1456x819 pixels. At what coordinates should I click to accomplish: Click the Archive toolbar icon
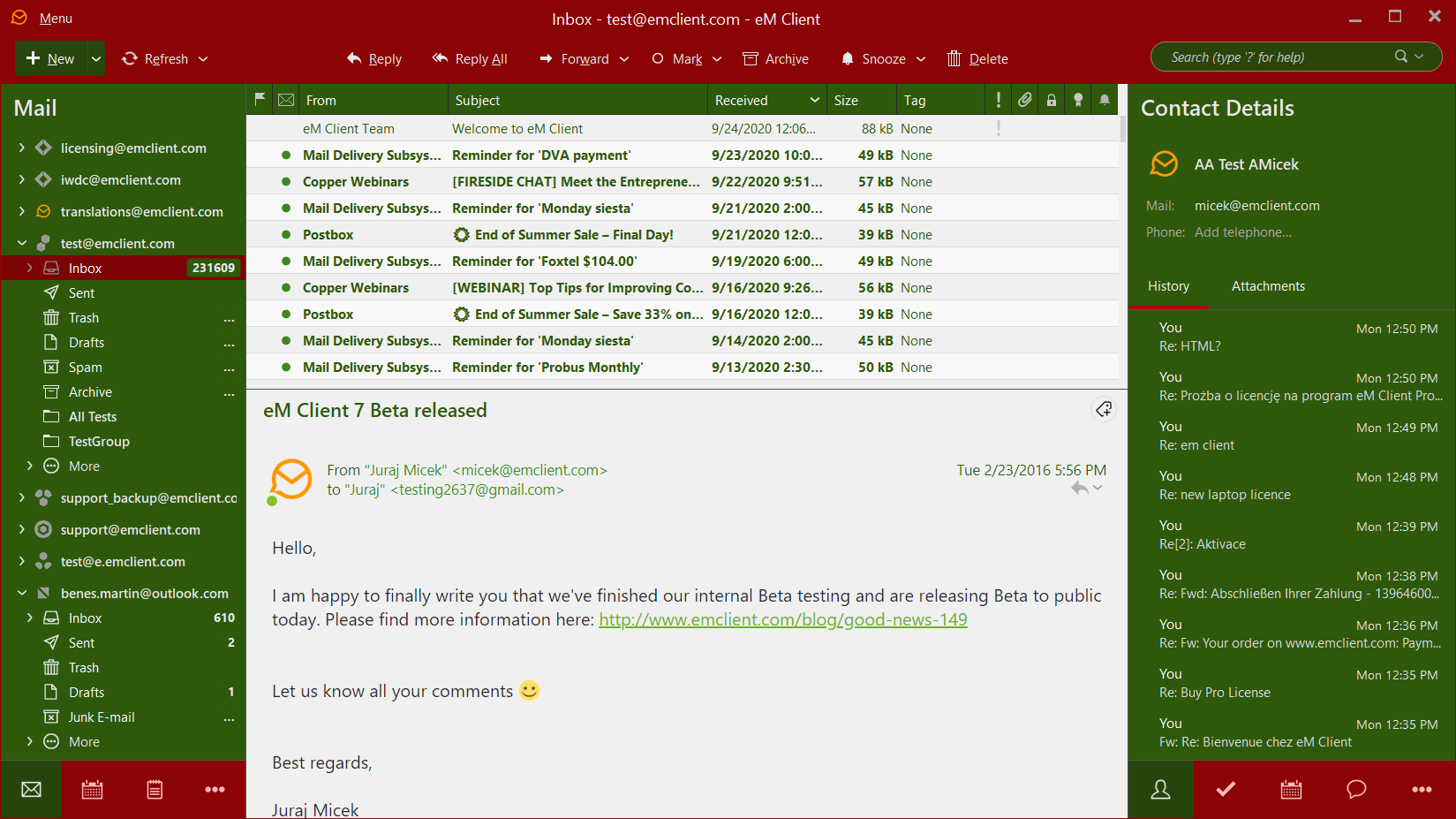(x=751, y=59)
